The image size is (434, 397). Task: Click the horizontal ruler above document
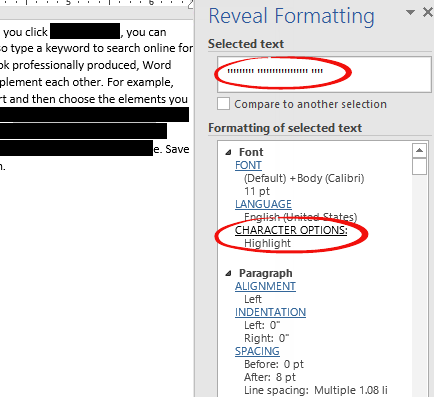[x=97, y=3]
